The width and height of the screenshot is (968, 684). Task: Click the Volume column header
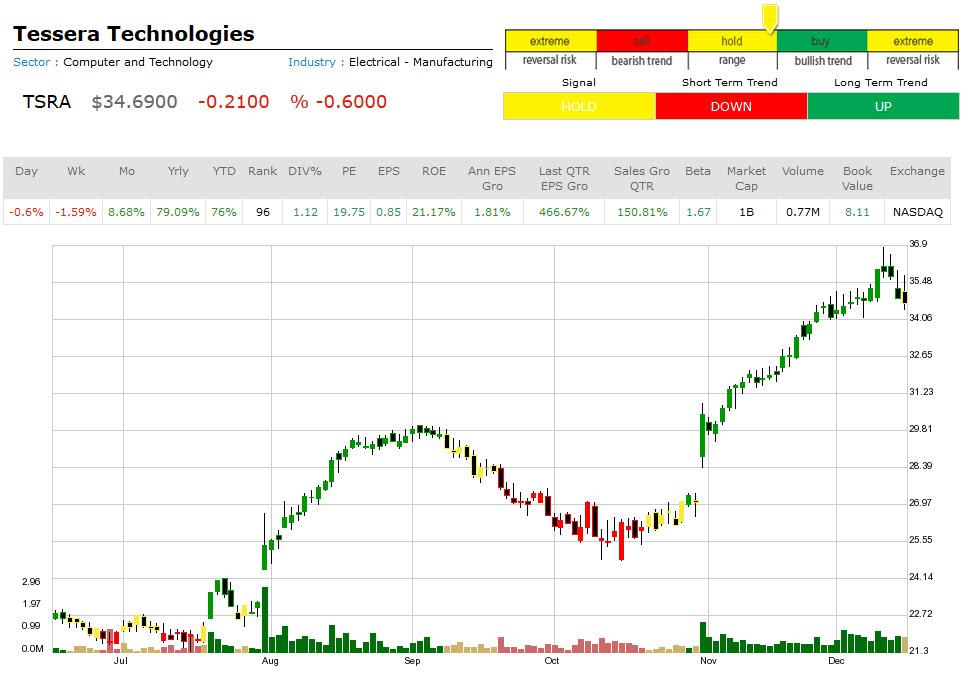click(x=803, y=171)
